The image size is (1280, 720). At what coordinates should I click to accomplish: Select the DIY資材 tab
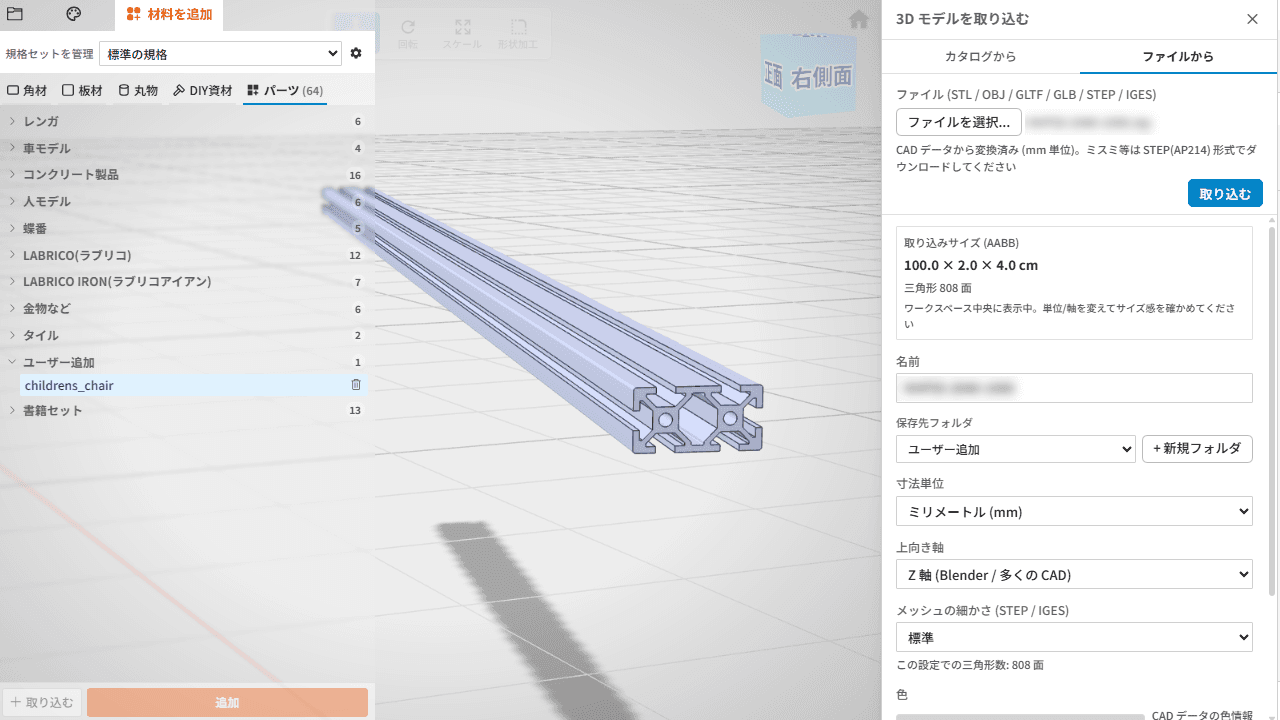pos(203,91)
